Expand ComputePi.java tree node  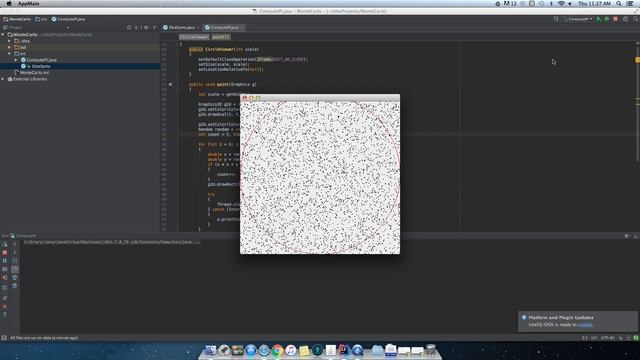point(16,60)
